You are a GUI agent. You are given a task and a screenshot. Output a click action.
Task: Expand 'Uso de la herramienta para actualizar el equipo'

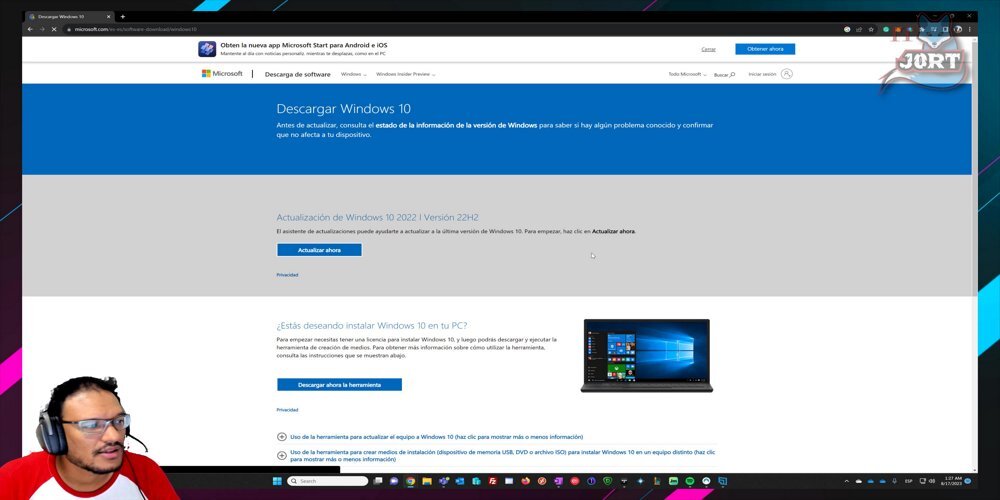tap(436, 437)
